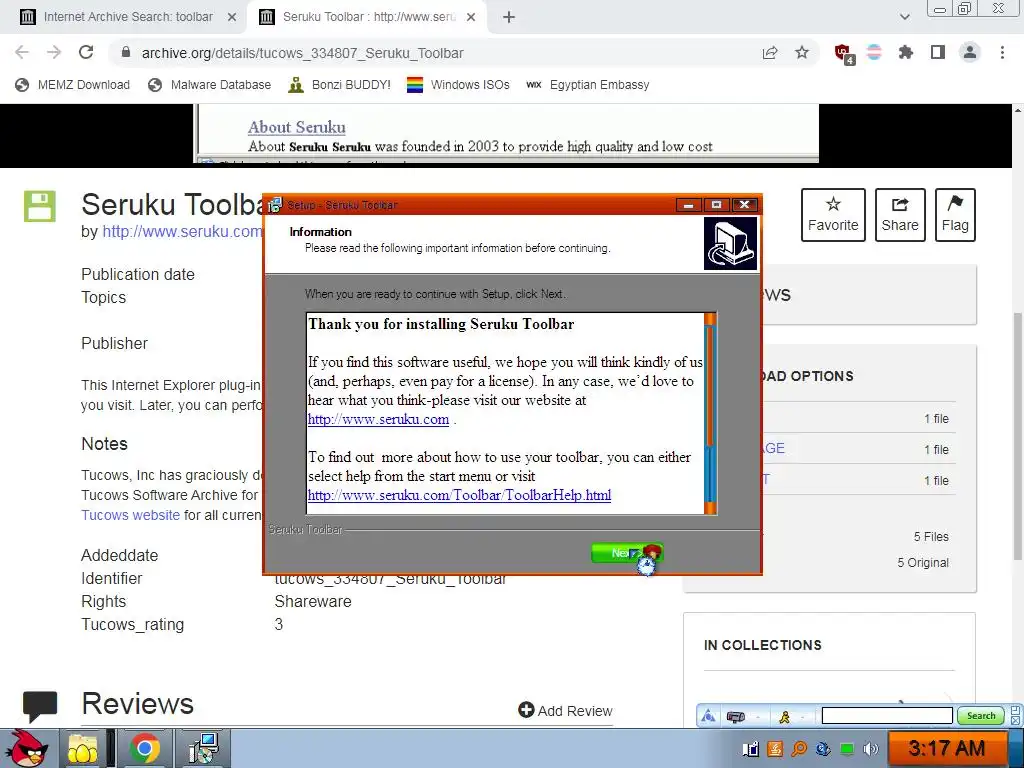This screenshot has width=1024, height=768.
Task: Click the AOL triangle icon on desktop toolbar
Action: [708, 716]
